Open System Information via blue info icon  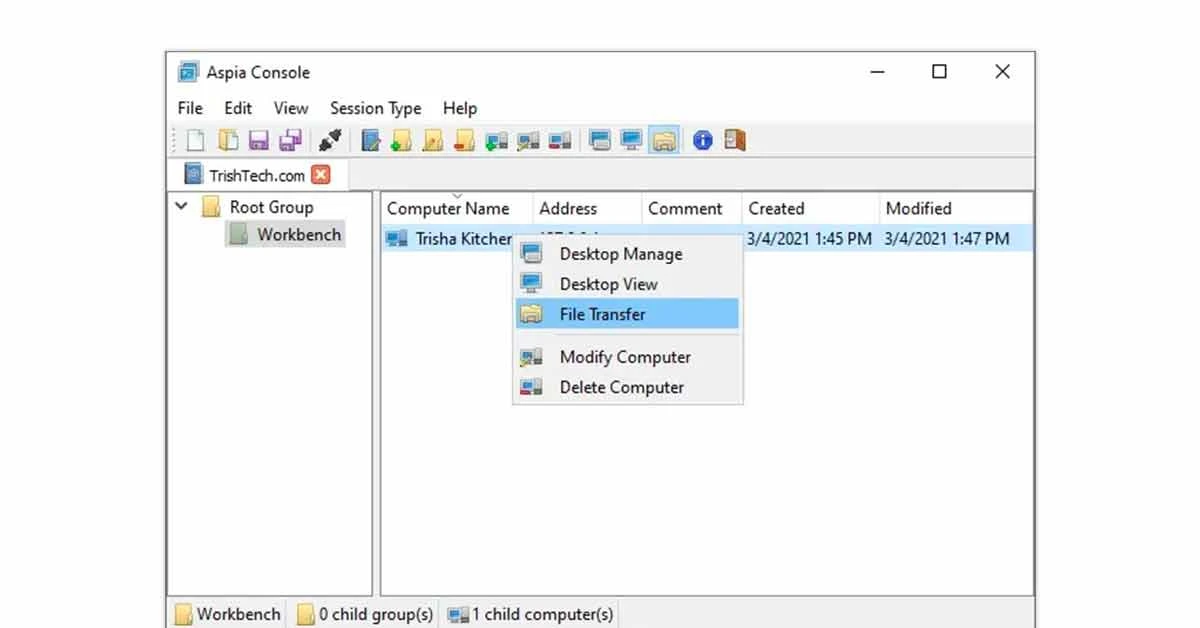tap(702, 140)
